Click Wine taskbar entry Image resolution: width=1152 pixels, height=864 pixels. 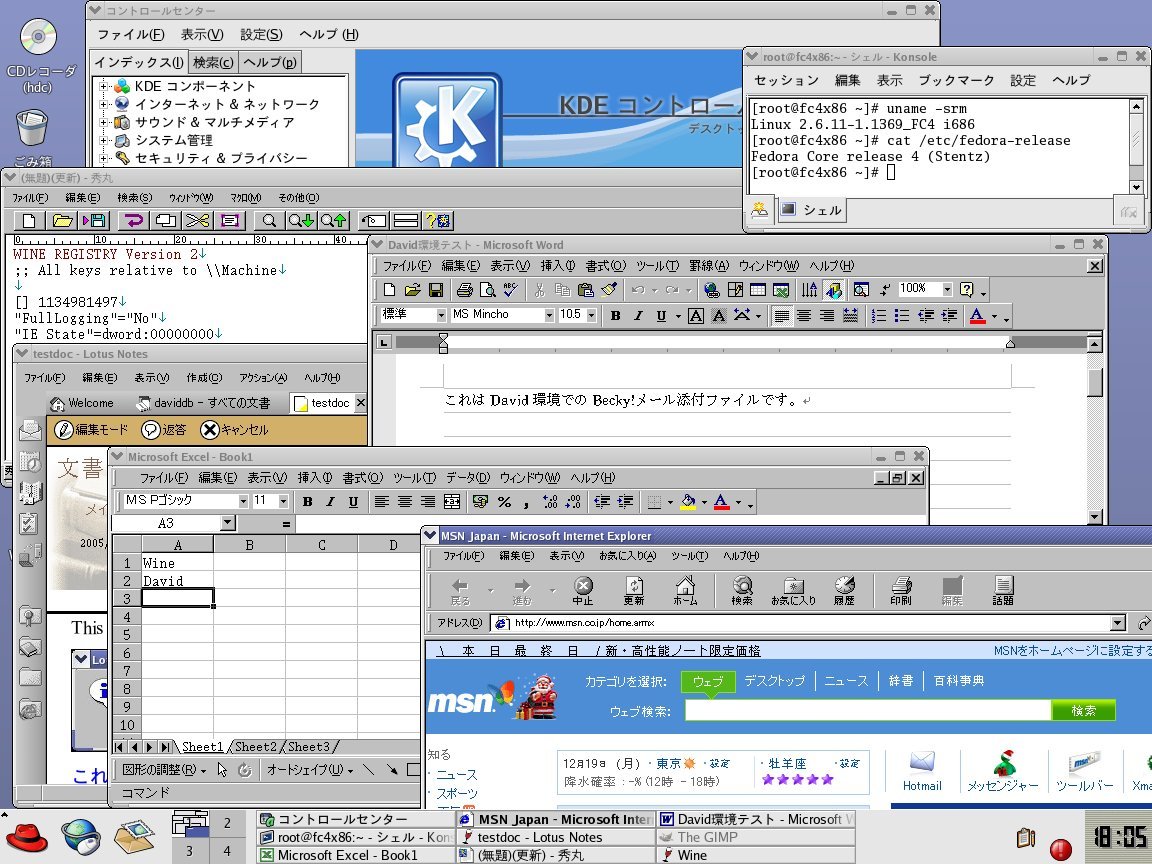coord(756,855)
